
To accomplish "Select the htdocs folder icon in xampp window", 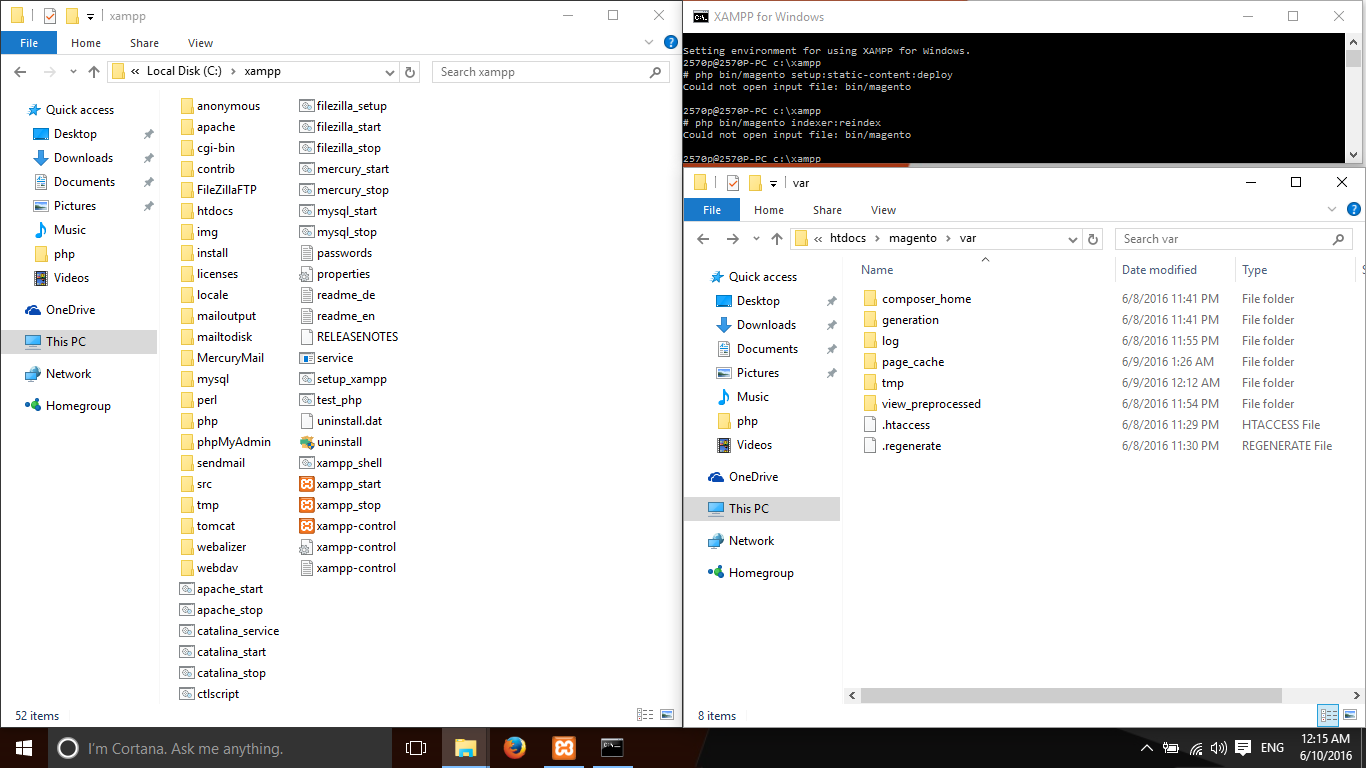I will click(187, 211).
